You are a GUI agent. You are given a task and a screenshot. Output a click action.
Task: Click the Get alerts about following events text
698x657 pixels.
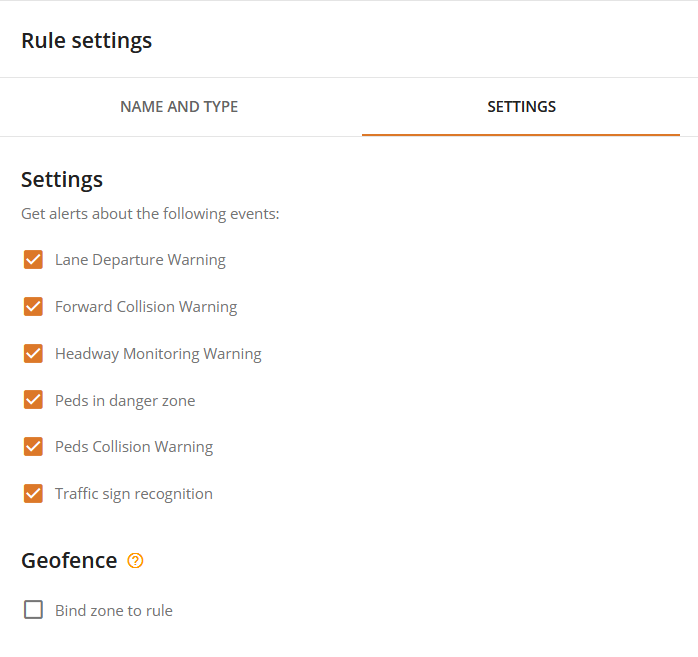tap(150, 214)
